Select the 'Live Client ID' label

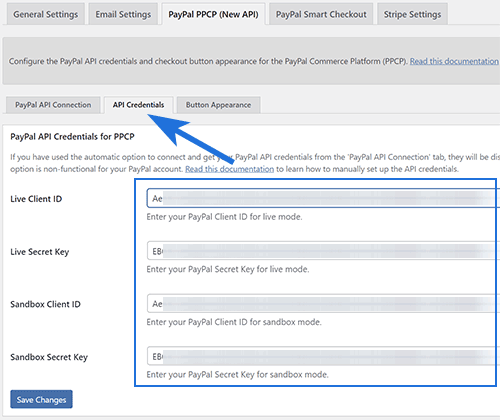pos(36,199)
